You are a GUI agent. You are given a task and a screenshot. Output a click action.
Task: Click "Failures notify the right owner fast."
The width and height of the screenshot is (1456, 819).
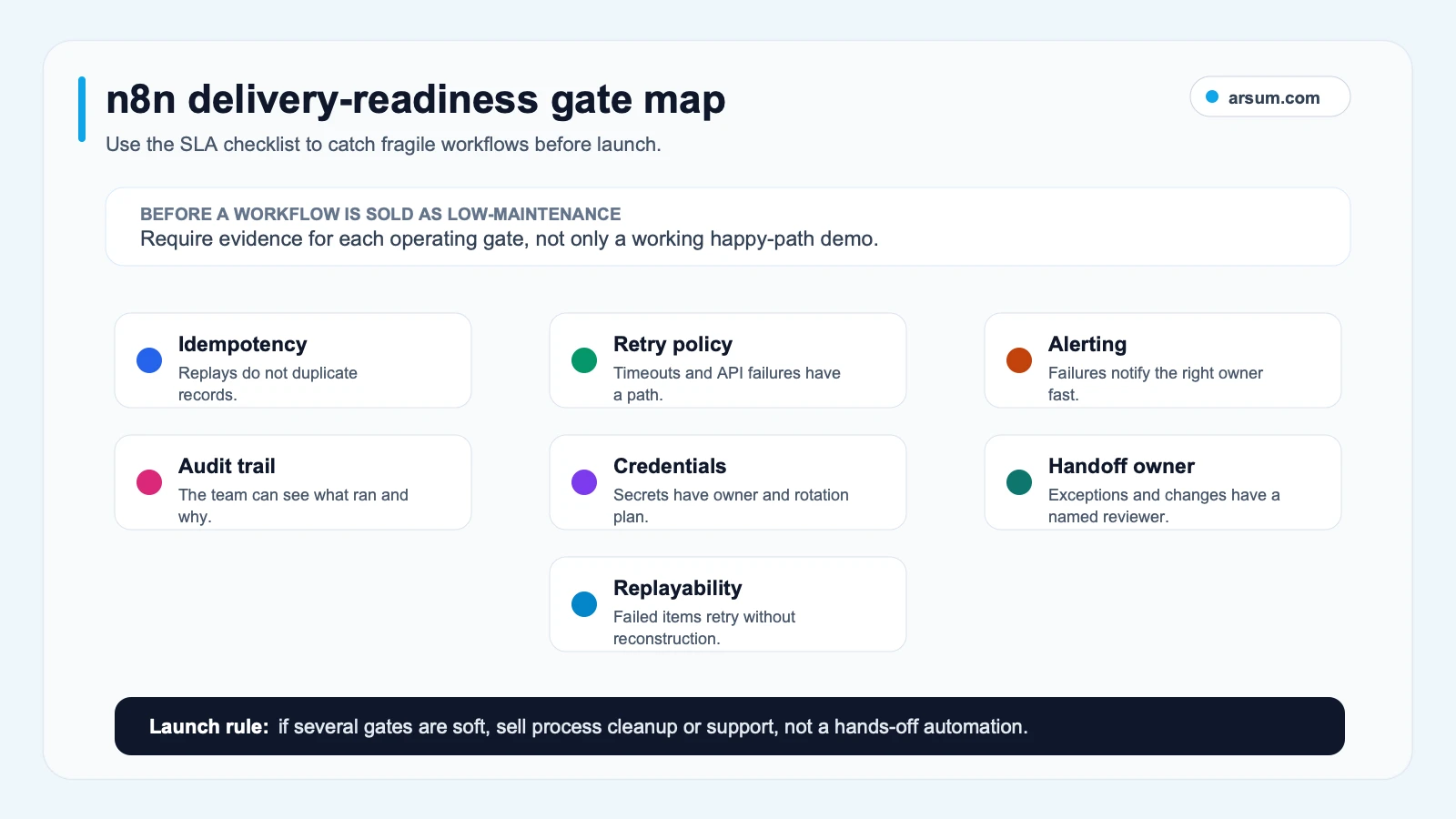[x=1156, y=384]
